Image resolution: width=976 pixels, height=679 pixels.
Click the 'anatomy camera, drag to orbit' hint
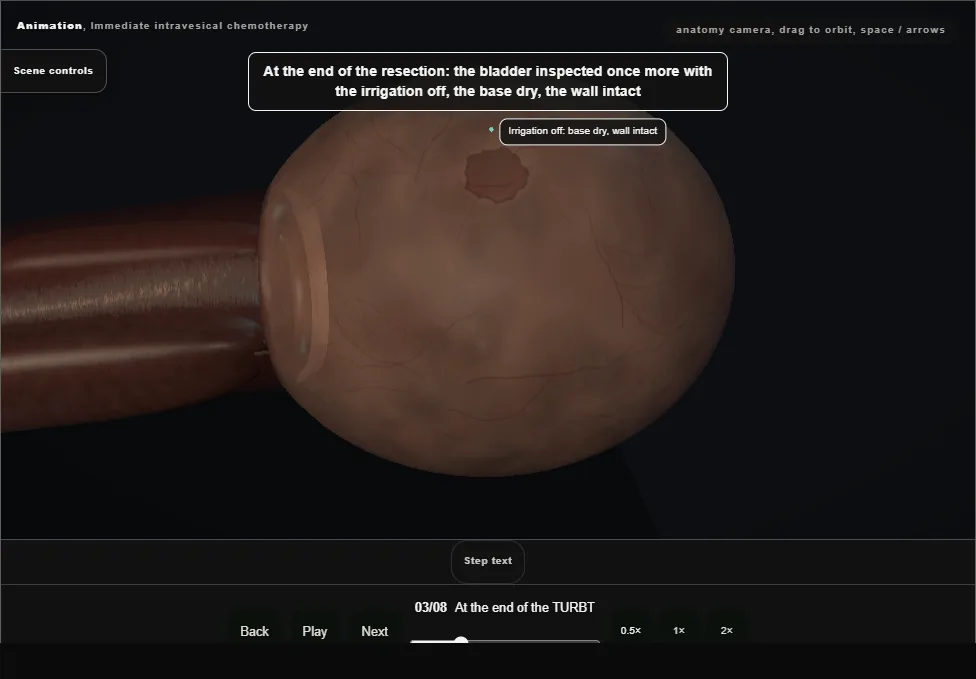[x=810, y=30]
